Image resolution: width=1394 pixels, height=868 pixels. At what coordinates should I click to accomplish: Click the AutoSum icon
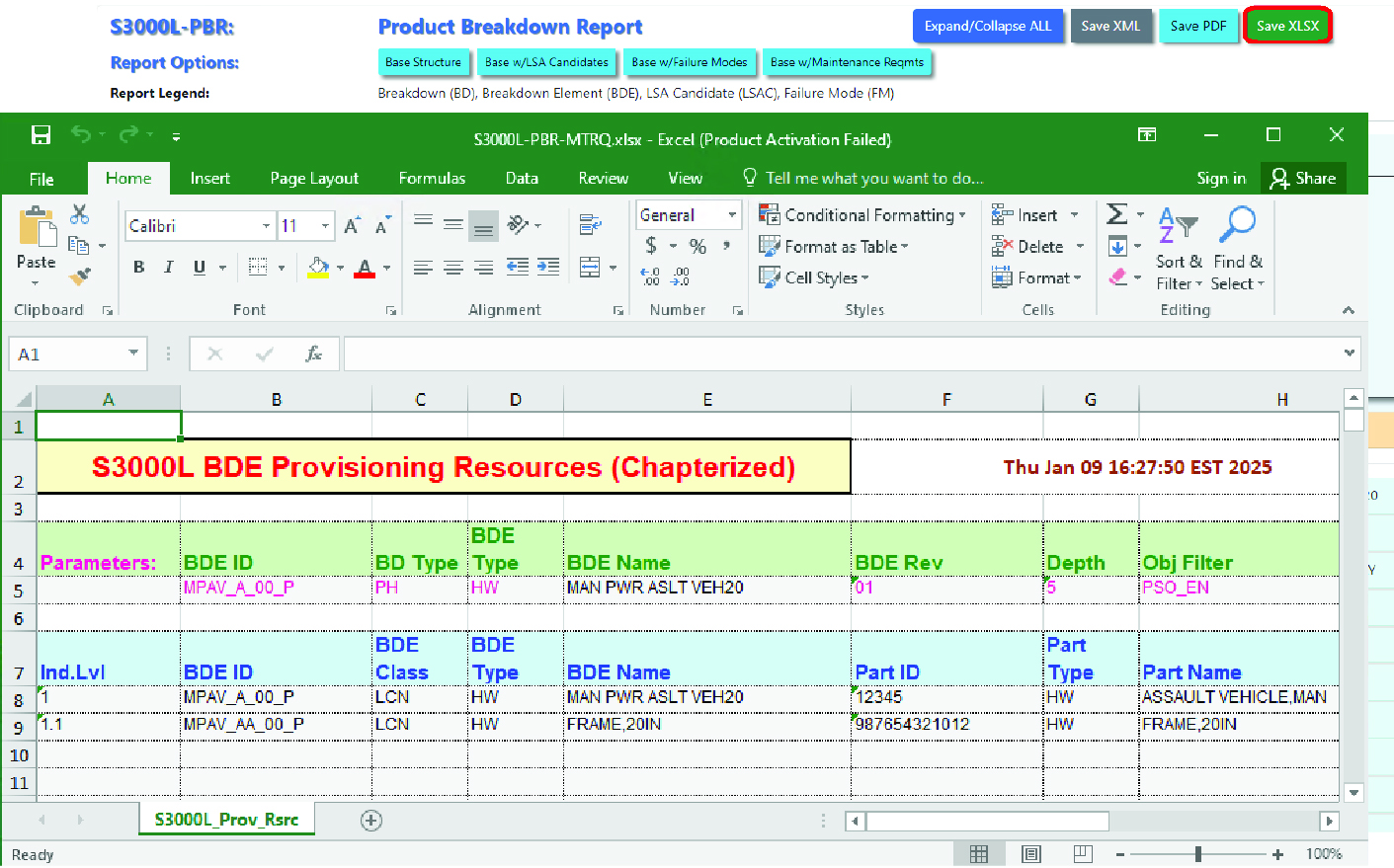pos(1116,211)
